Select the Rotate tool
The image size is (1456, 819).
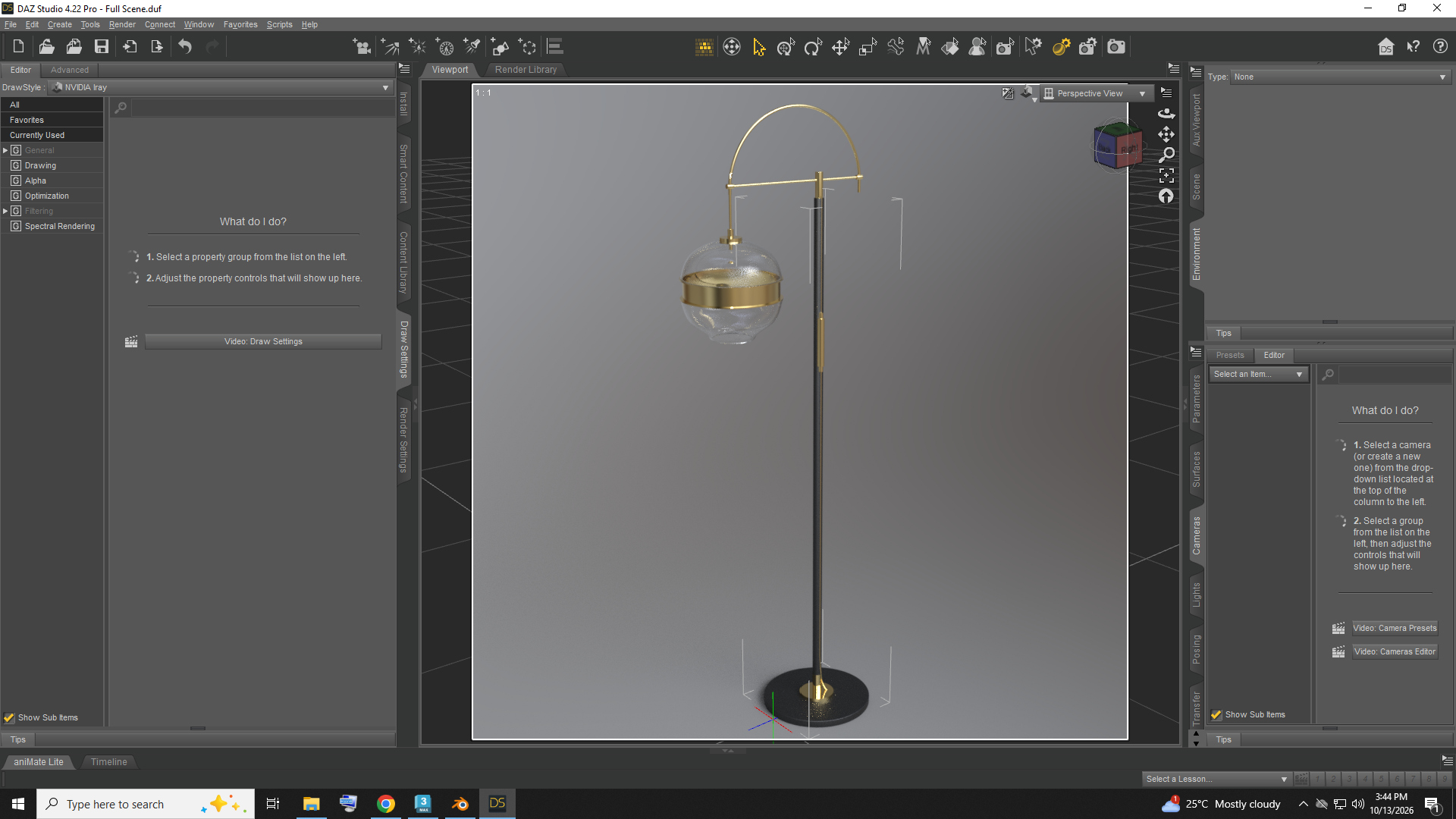pyautogui.click(x=813, y=47)
